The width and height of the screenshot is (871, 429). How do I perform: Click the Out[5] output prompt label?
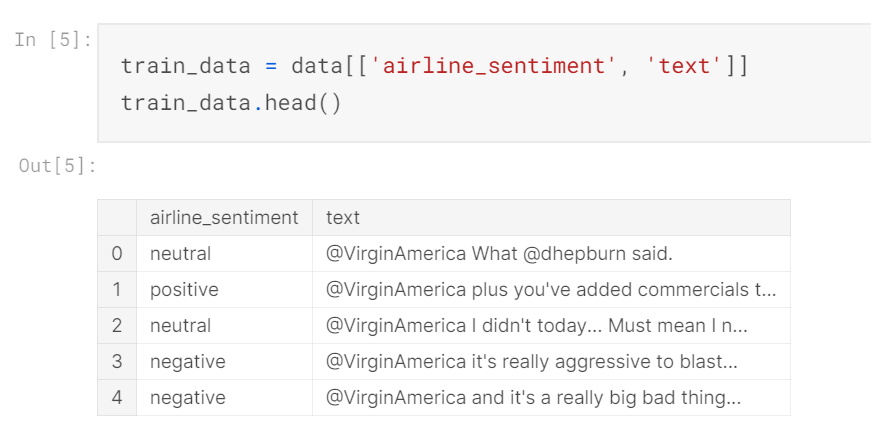click(58, 165)
